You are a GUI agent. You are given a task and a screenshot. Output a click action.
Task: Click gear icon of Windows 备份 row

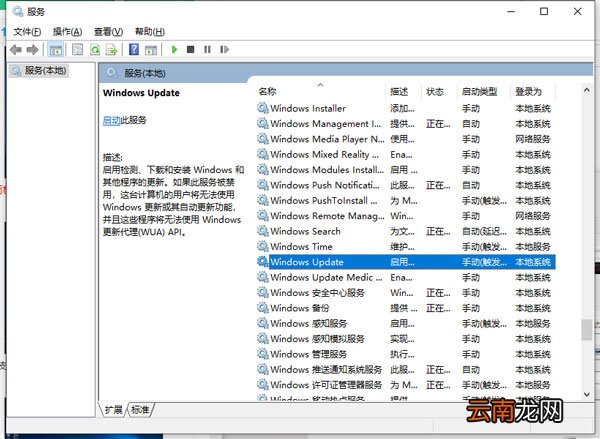point(262,308)
